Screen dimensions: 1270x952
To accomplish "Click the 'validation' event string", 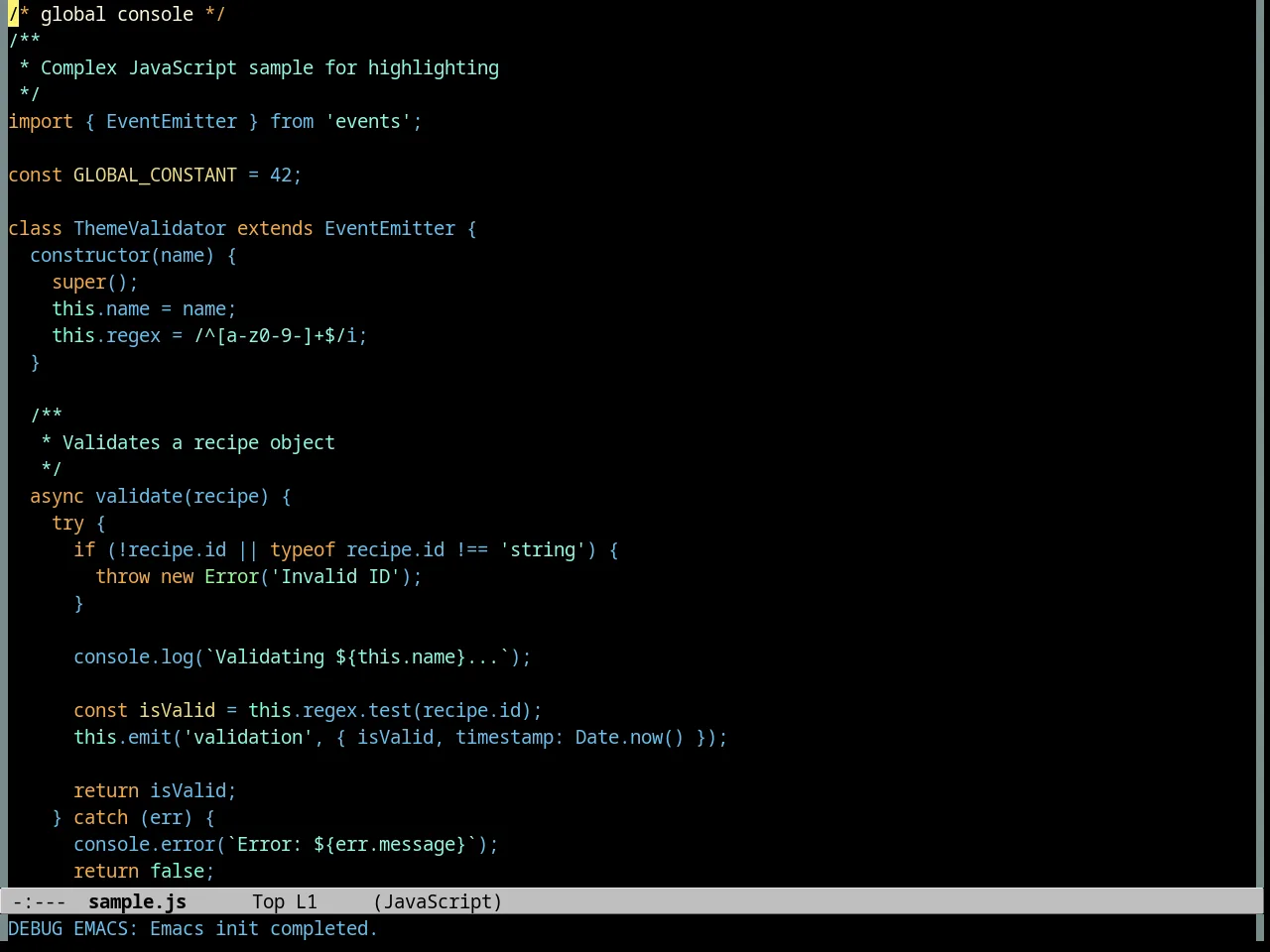I will click(248, 737).
